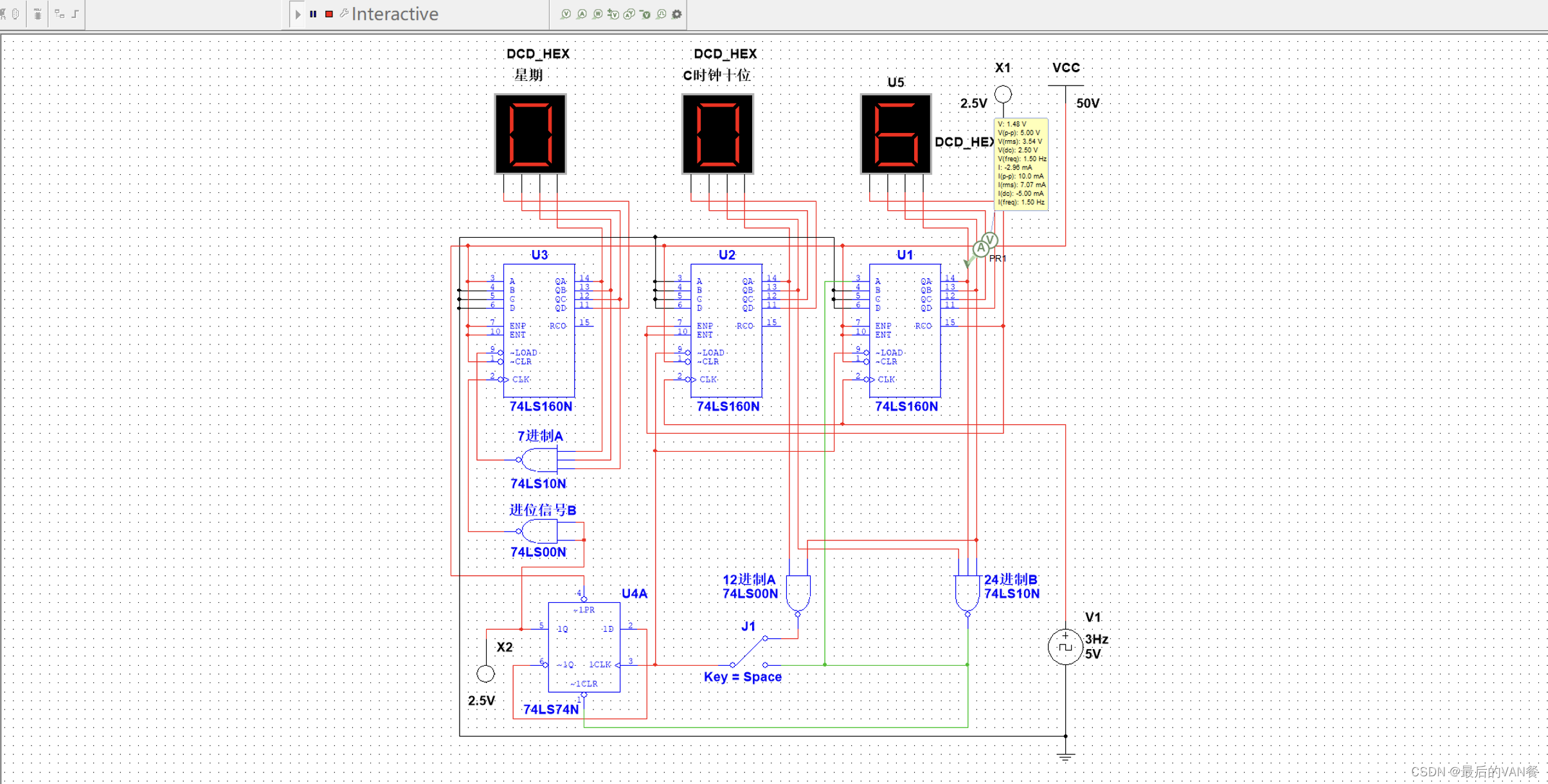The width and height of the screenshot is (1548, 784).
Task: Select the differential voltage probe tool
Action: (x=613, y=14)
